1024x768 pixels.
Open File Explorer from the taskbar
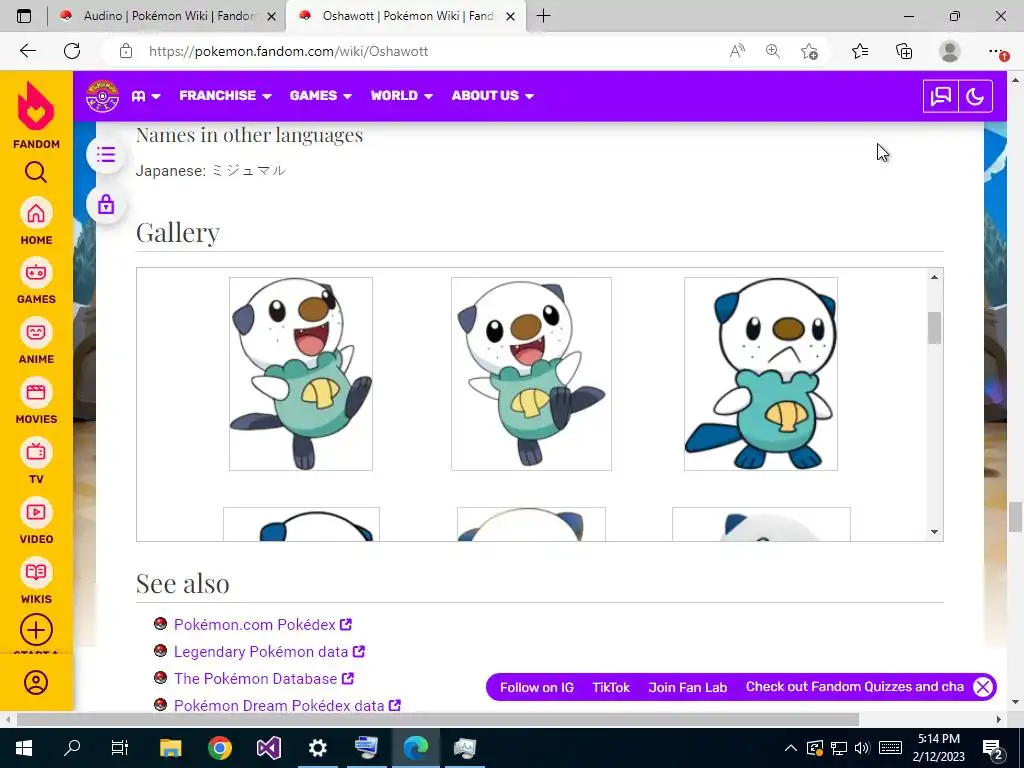click(x=171, y=748)
